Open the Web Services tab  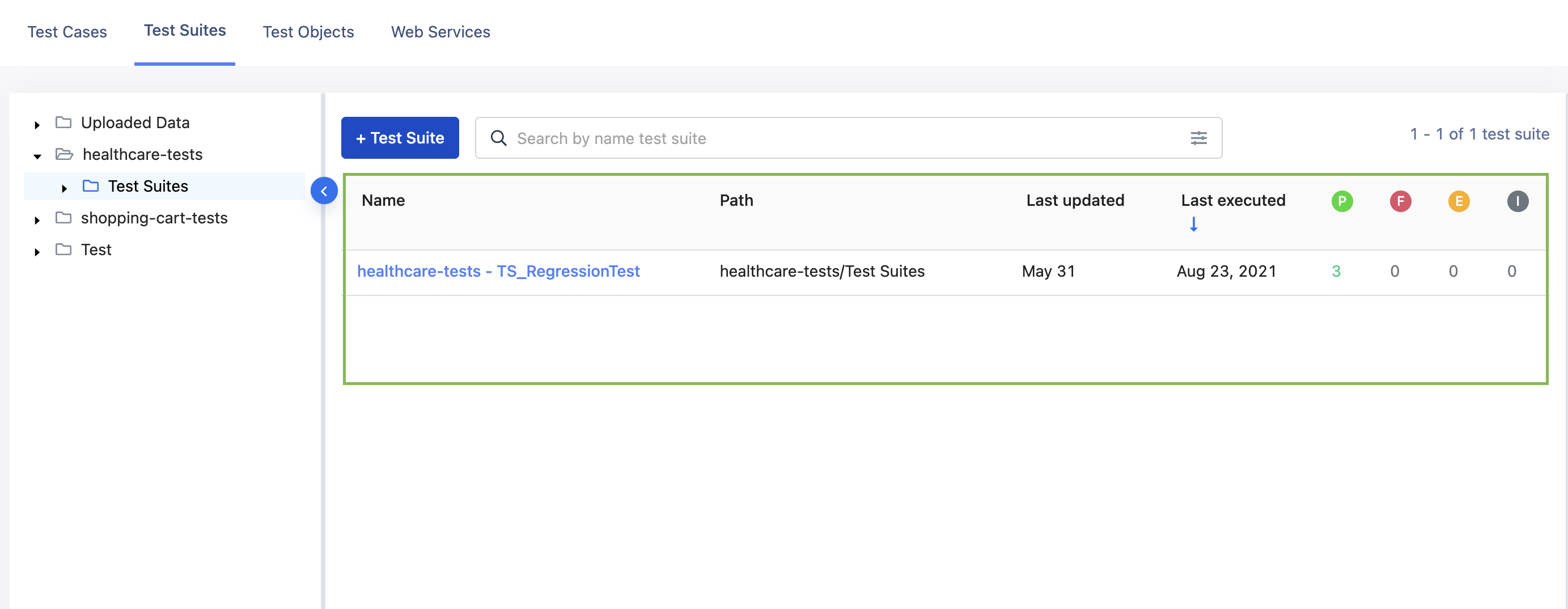(440, 32)
